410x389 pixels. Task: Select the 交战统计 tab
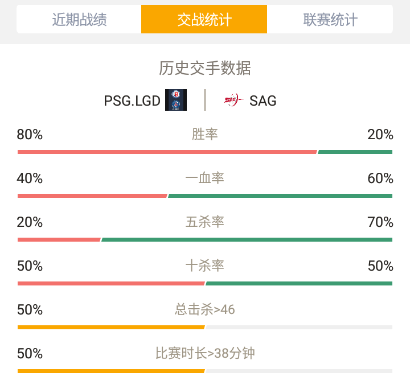pyautogui.click(x=204, y=19)
